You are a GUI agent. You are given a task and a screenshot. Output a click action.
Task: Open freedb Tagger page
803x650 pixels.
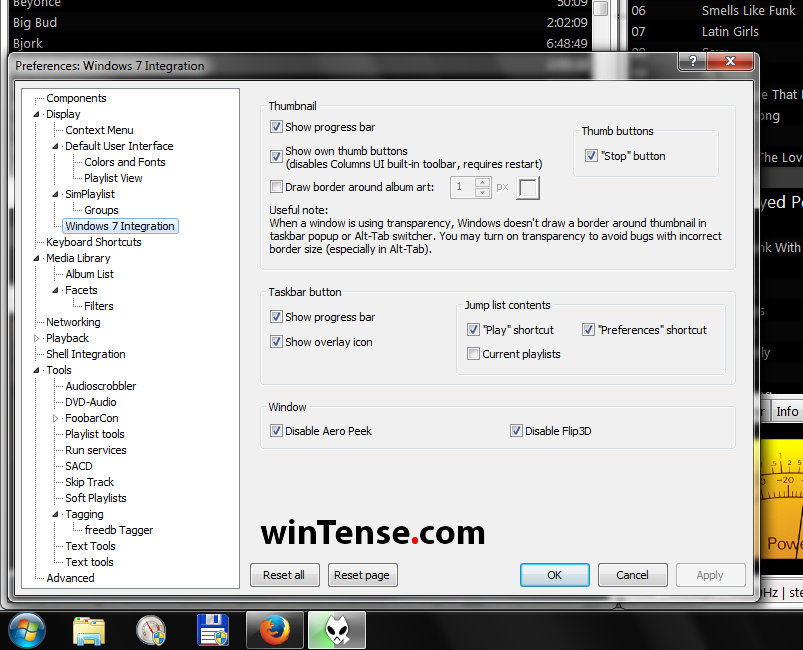click(x=119, y=530)
